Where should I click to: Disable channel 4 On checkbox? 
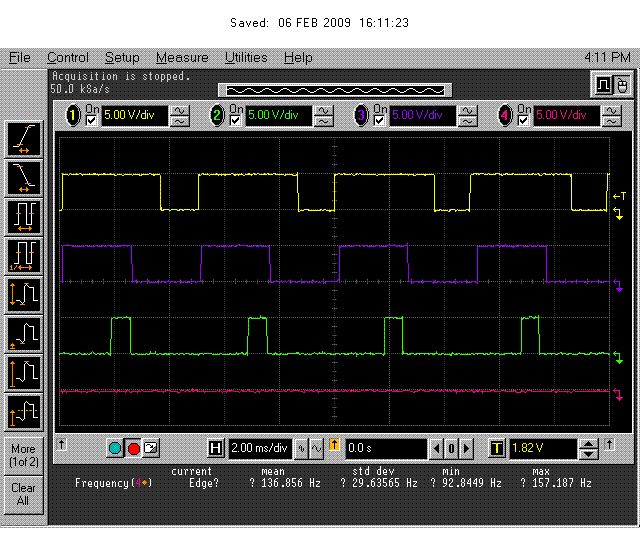(x=524, y=120)
